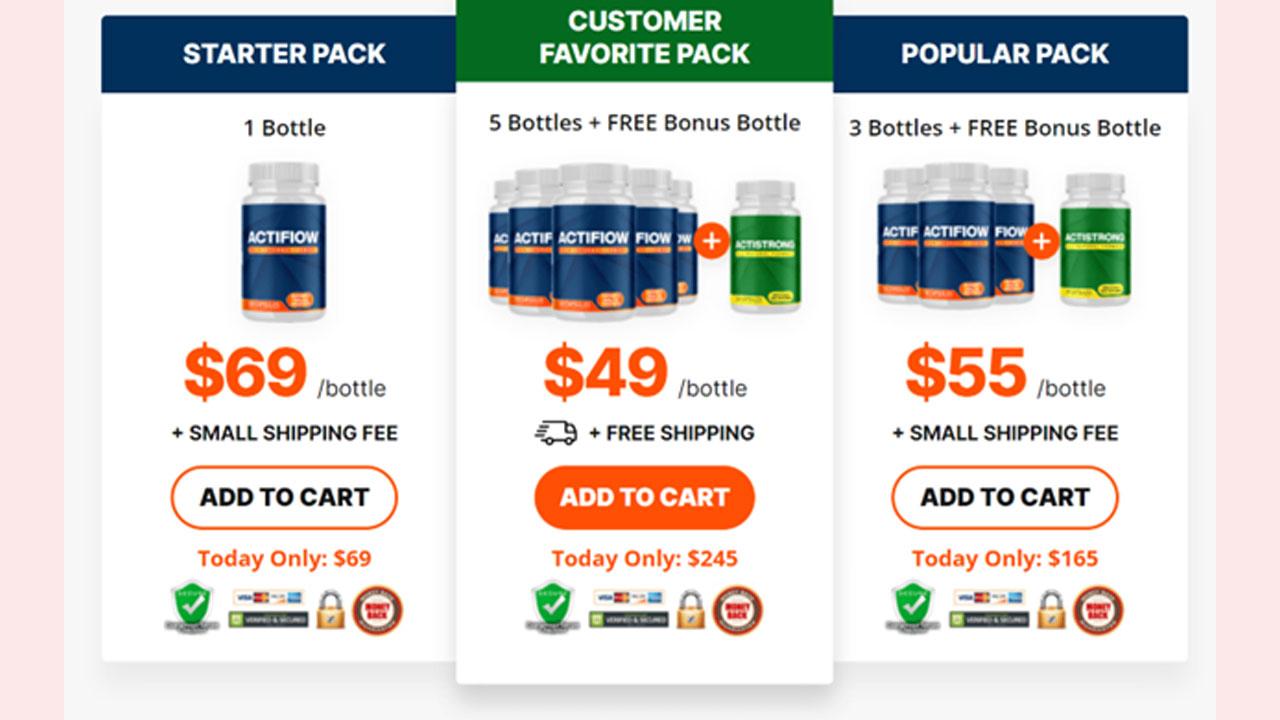
Task: Select the Customer Favorite Pack header
Action: [644, 40]
